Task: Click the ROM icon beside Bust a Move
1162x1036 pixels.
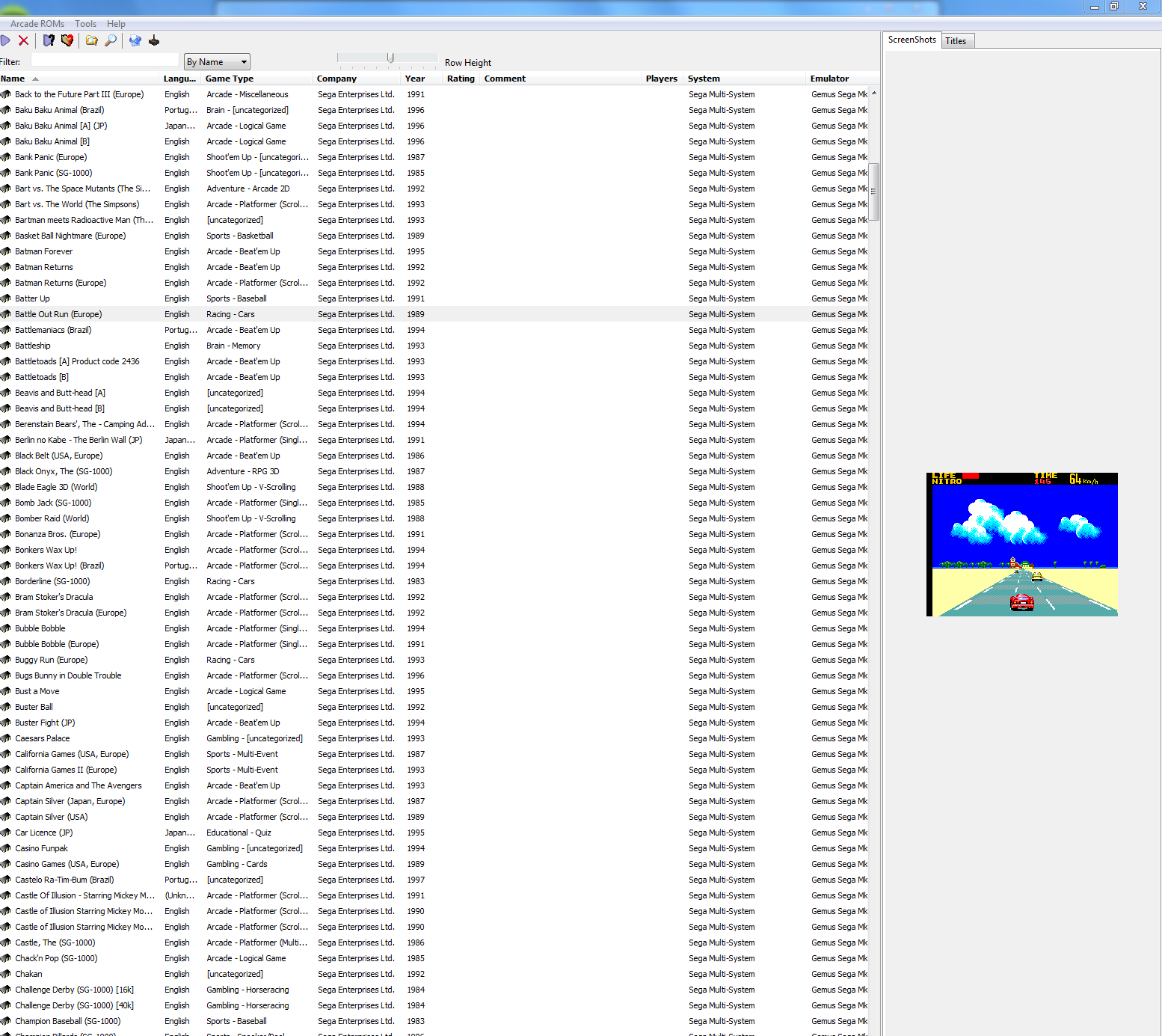Action: [x=6, y=691]
